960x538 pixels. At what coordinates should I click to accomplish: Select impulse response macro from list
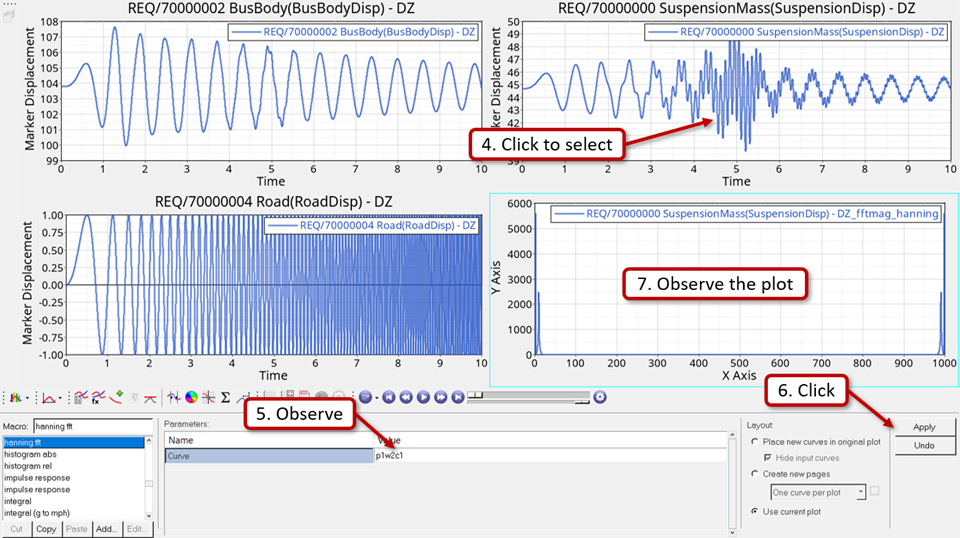tap(38, 478)
